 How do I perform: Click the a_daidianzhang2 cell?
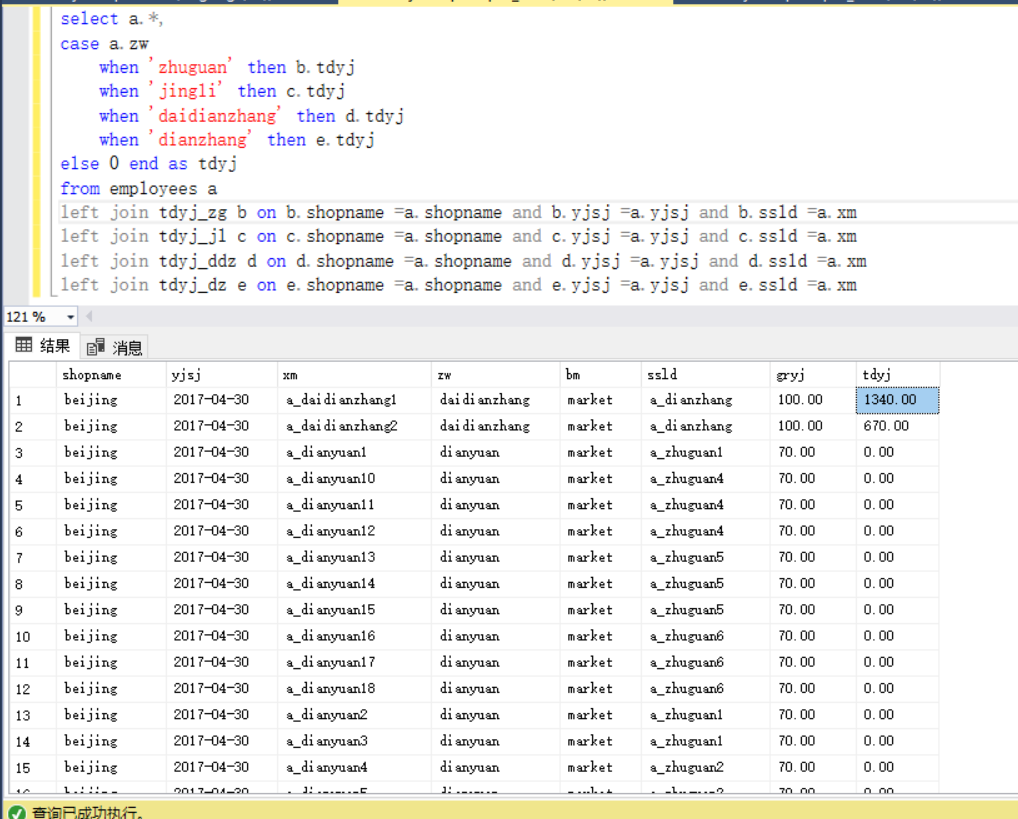click(x=354, y=426)
